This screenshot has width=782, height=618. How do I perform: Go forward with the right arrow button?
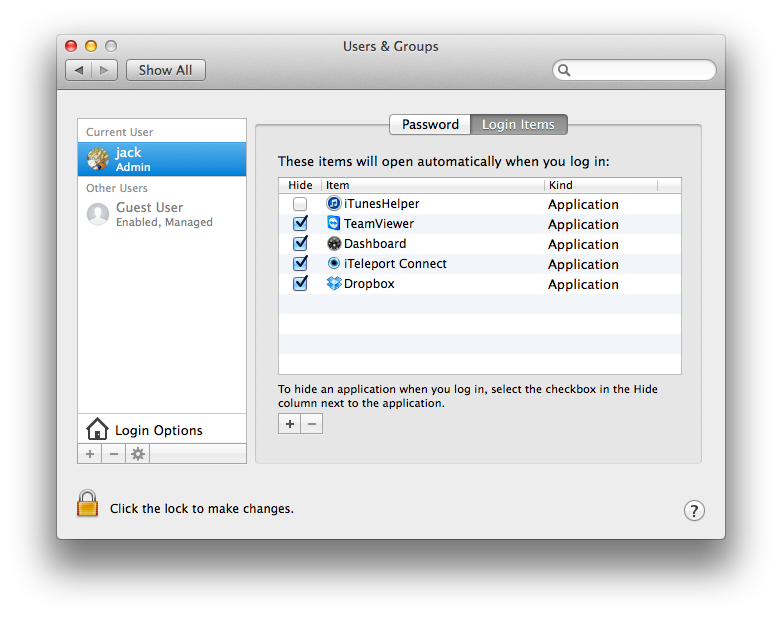[x=104, y=70]
